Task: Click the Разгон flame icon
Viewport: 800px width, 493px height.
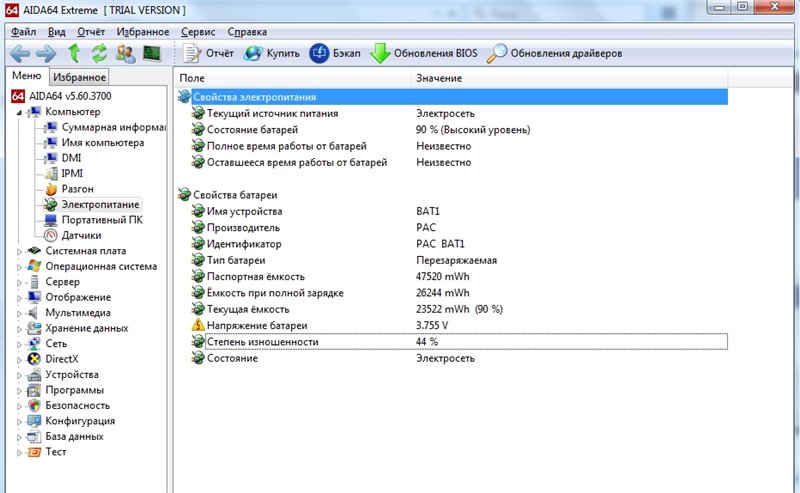Action: [x=51, y=189]
